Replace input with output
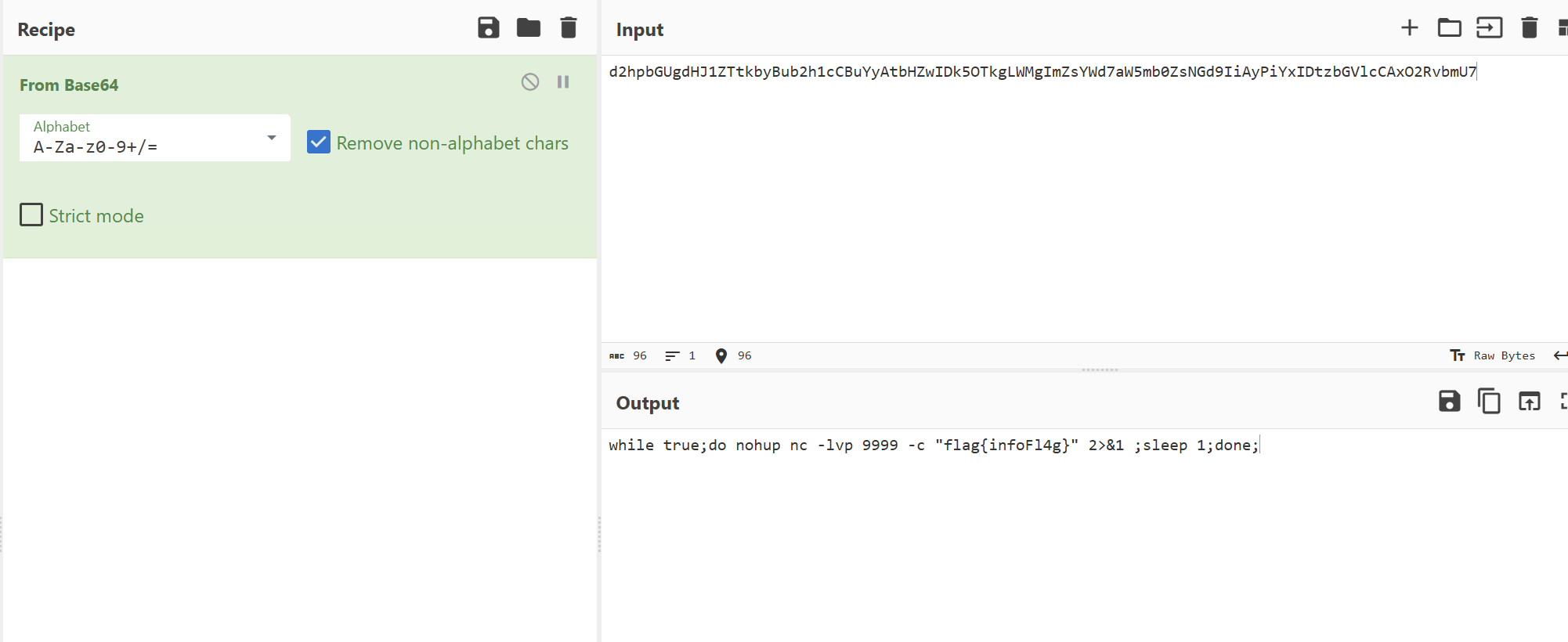This screenshot has width=1568, height=642. (x=1529, y=402)
